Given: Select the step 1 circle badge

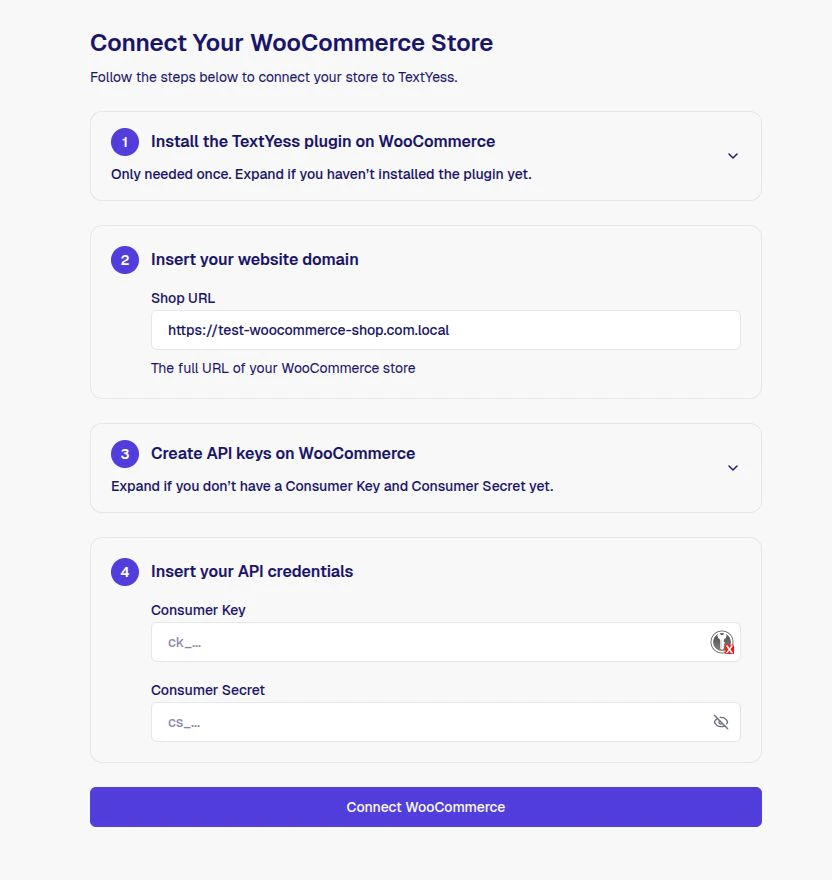Looking at the screenshot, I should pyautogui.click(x=124, y=142).
